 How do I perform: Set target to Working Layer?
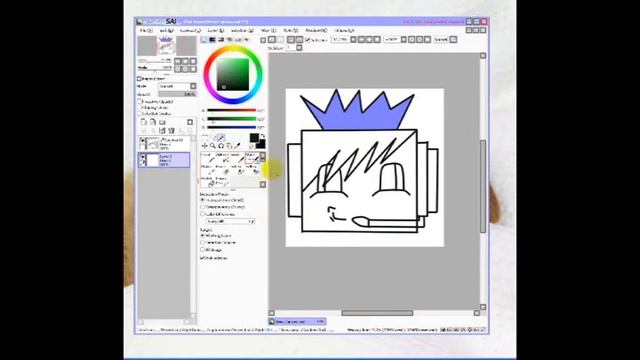tap(202, 236)
